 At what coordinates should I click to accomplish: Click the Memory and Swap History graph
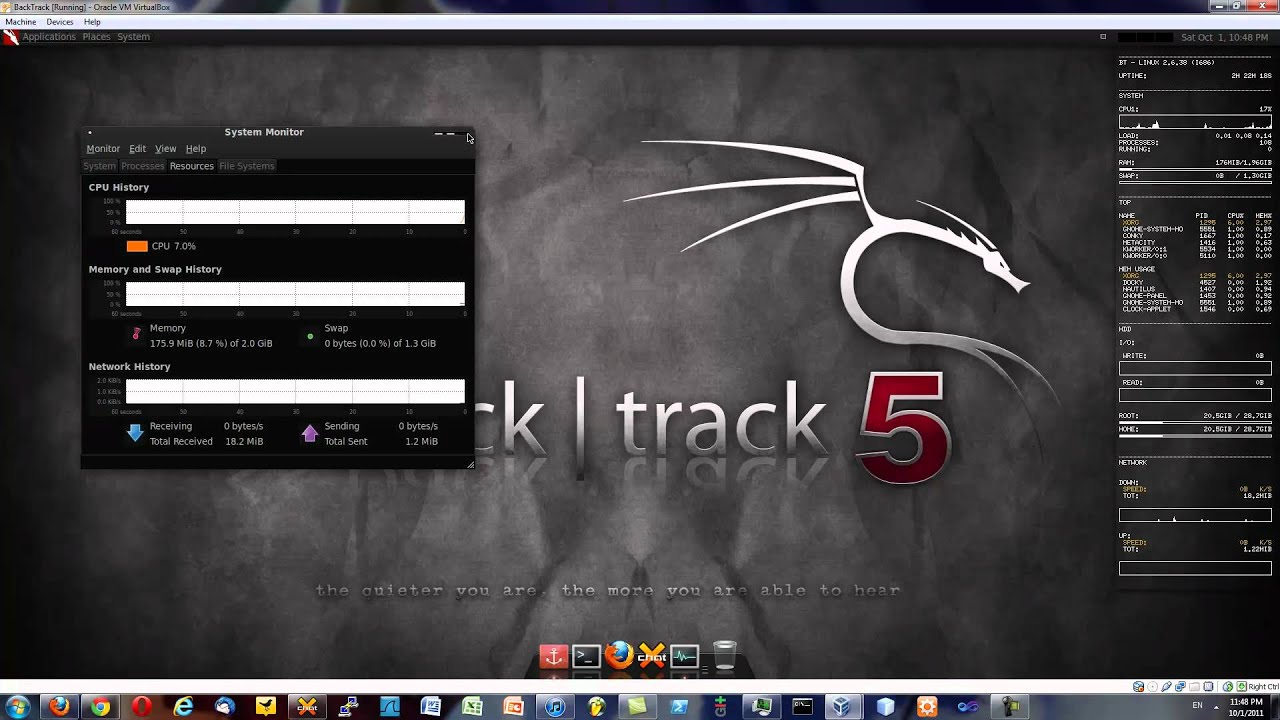coord(295,294)
